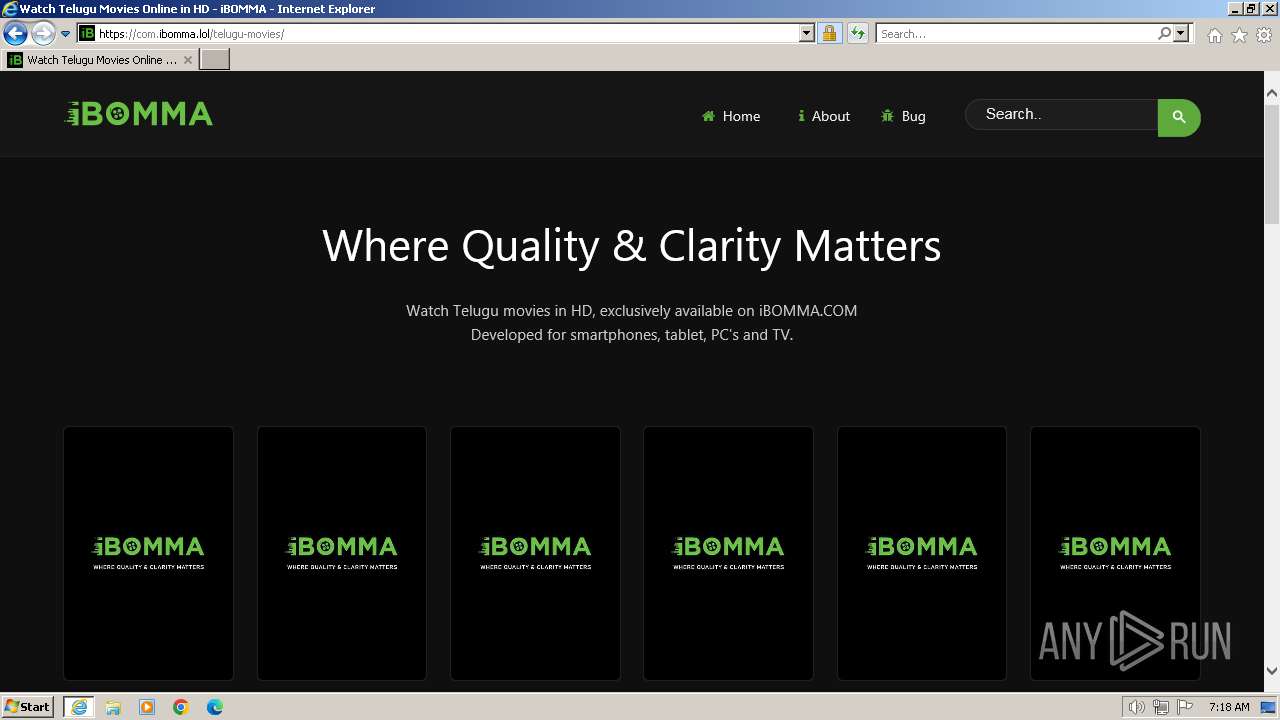
Task: Open the browser Home icon
Action: point(1214,35)
